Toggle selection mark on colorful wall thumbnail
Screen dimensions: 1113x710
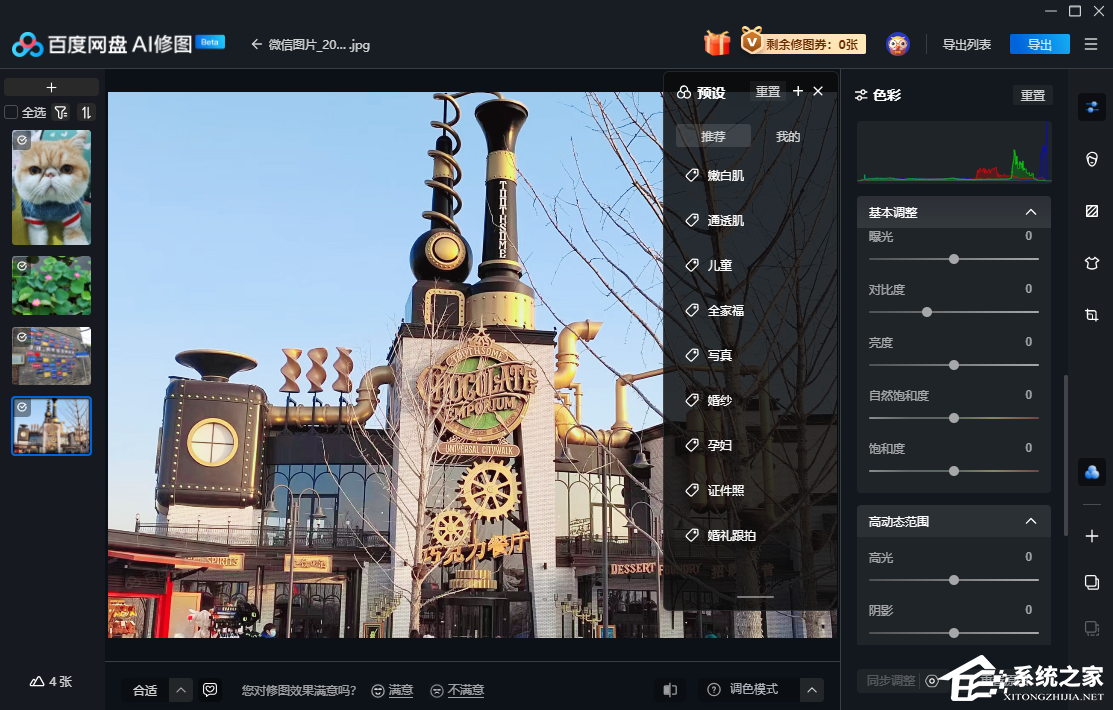click(22, 337)
